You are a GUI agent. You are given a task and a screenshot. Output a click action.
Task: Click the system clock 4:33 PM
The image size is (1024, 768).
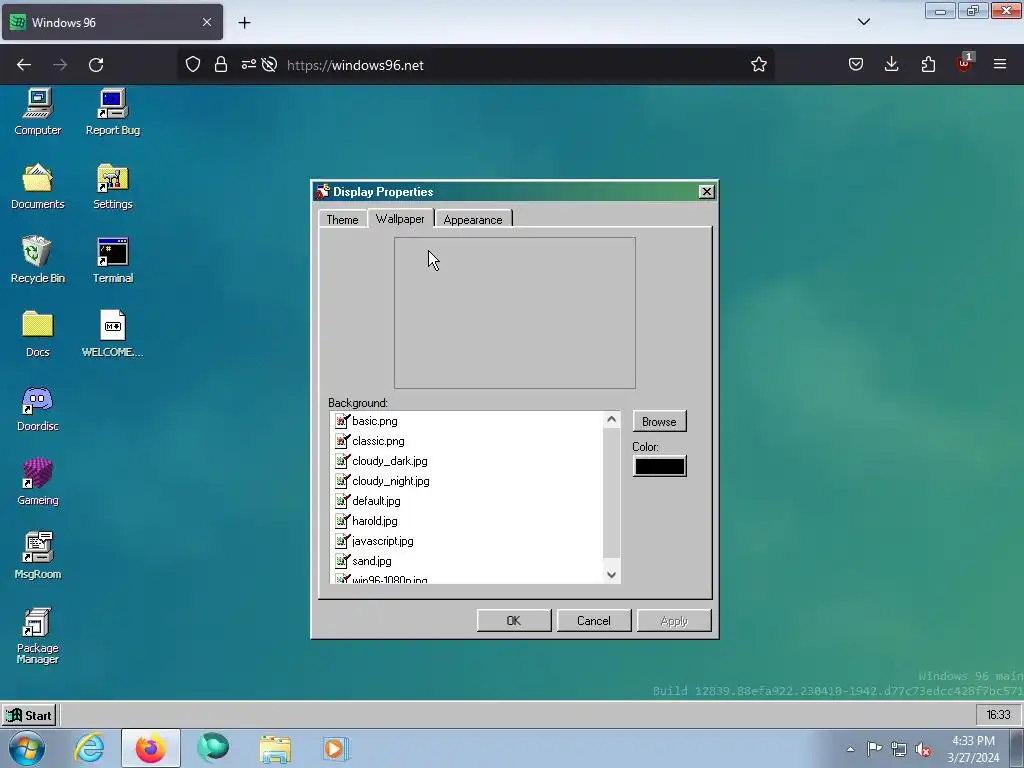[973, 749]
